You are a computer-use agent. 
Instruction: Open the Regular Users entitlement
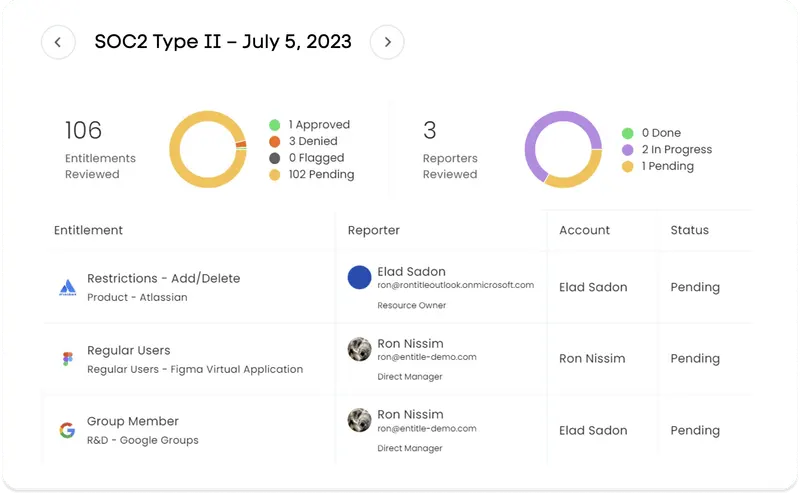[129, 351]
